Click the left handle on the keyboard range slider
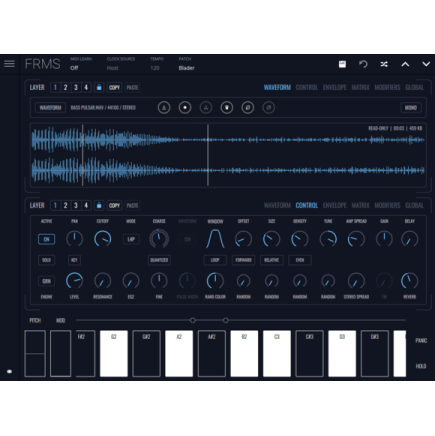This screenshot has width=435, height=436. click(x=193, y=320)
